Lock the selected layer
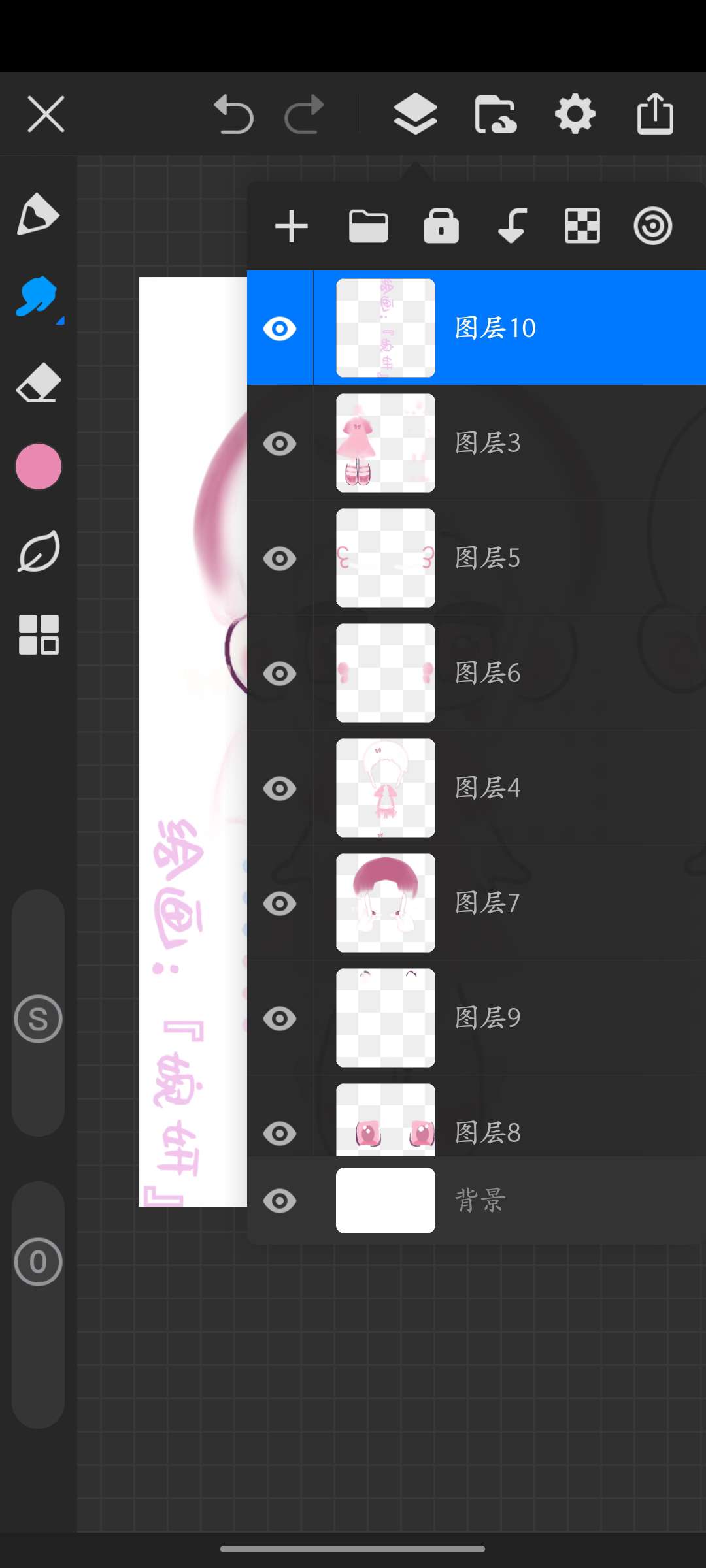This screenshot has width=706, height=1568. (441, 226)
